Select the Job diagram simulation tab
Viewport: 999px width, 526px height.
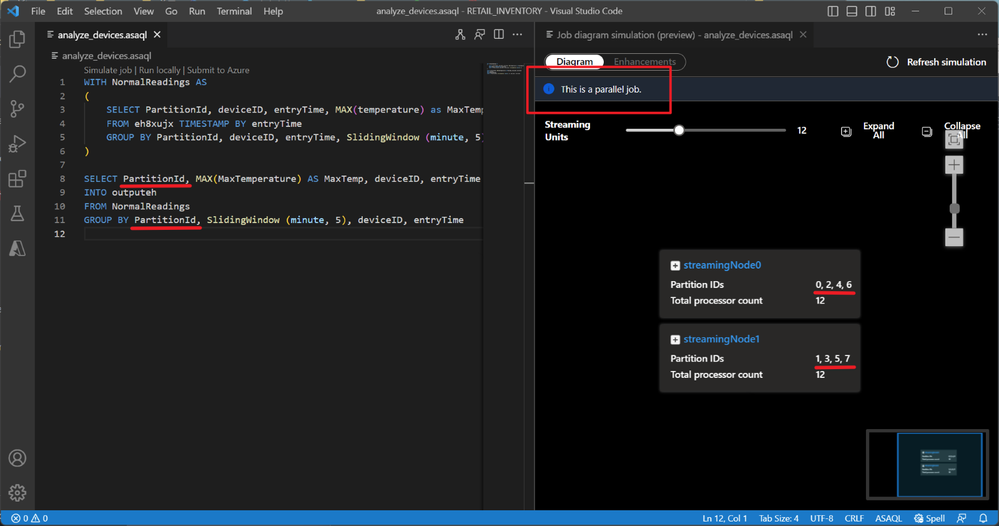pyautogui.click(x=674, y=34)
